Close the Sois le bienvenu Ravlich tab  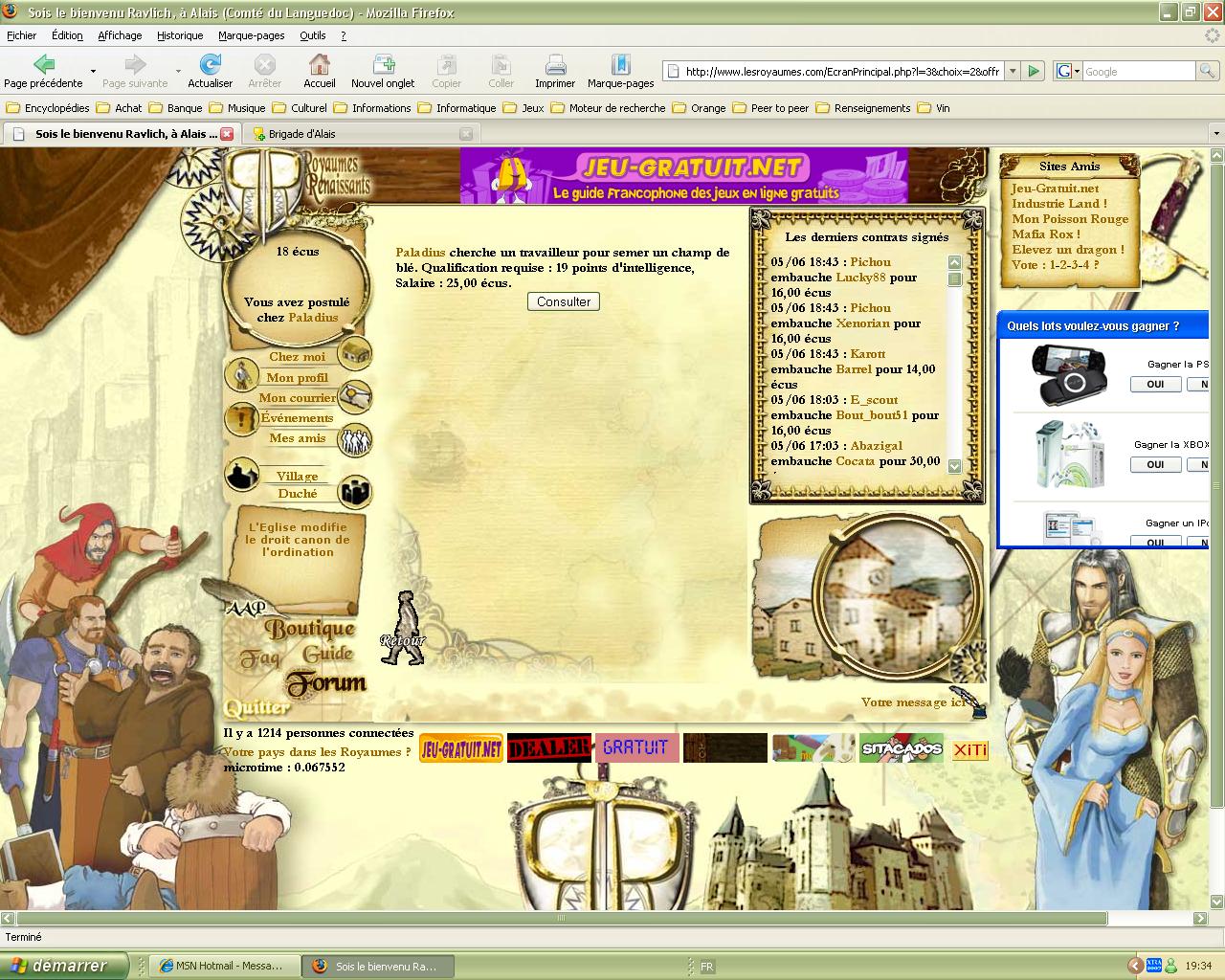pyautogui.click(x=227, y=134)
